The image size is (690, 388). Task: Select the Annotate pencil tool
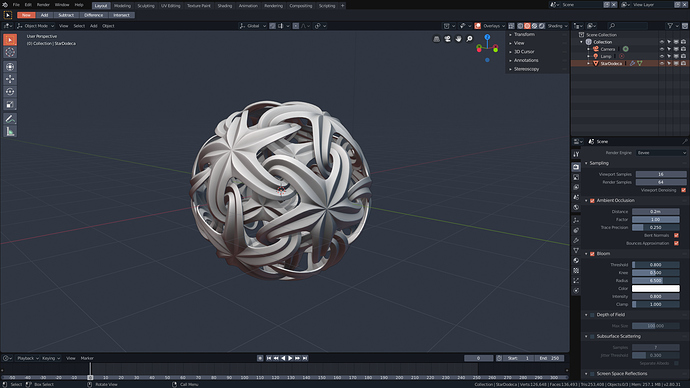[10, 118]
